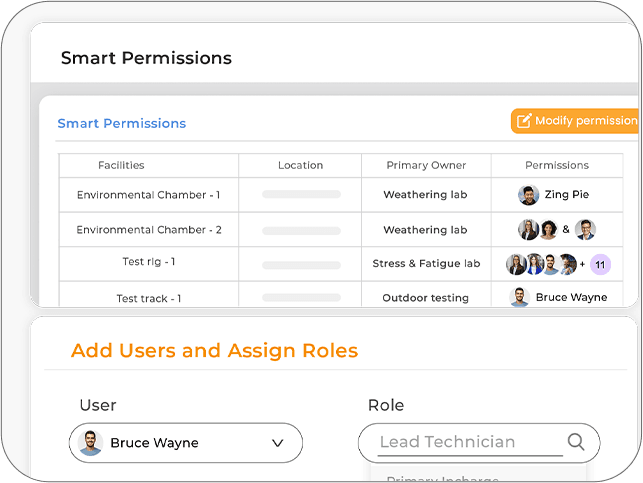The width and height of the screenshot is (643, 483).
Task: Click the purple 11 more-users badge
Action: click(x=600, y=265)
